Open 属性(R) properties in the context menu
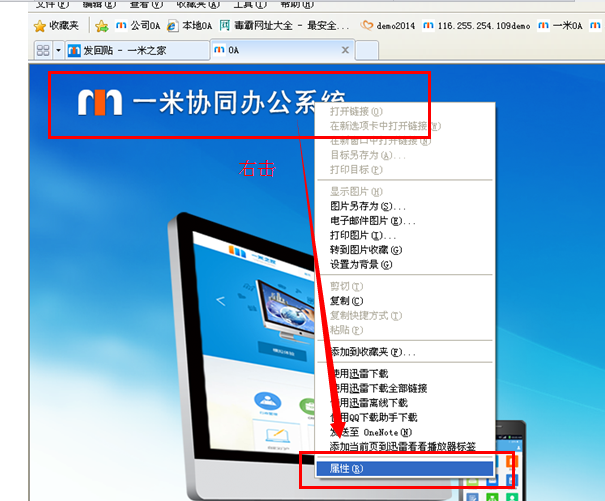605x501 pixels. [405, 469]
